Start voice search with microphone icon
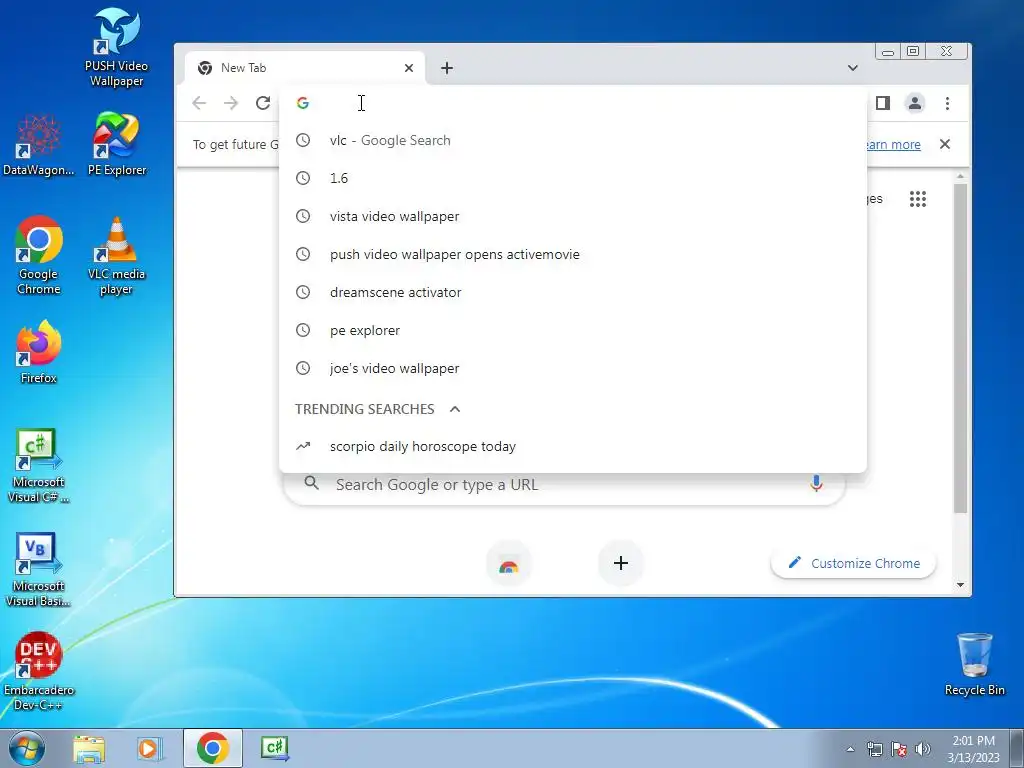The height and width of the screenshot is (768, 1024). point(816,484)
